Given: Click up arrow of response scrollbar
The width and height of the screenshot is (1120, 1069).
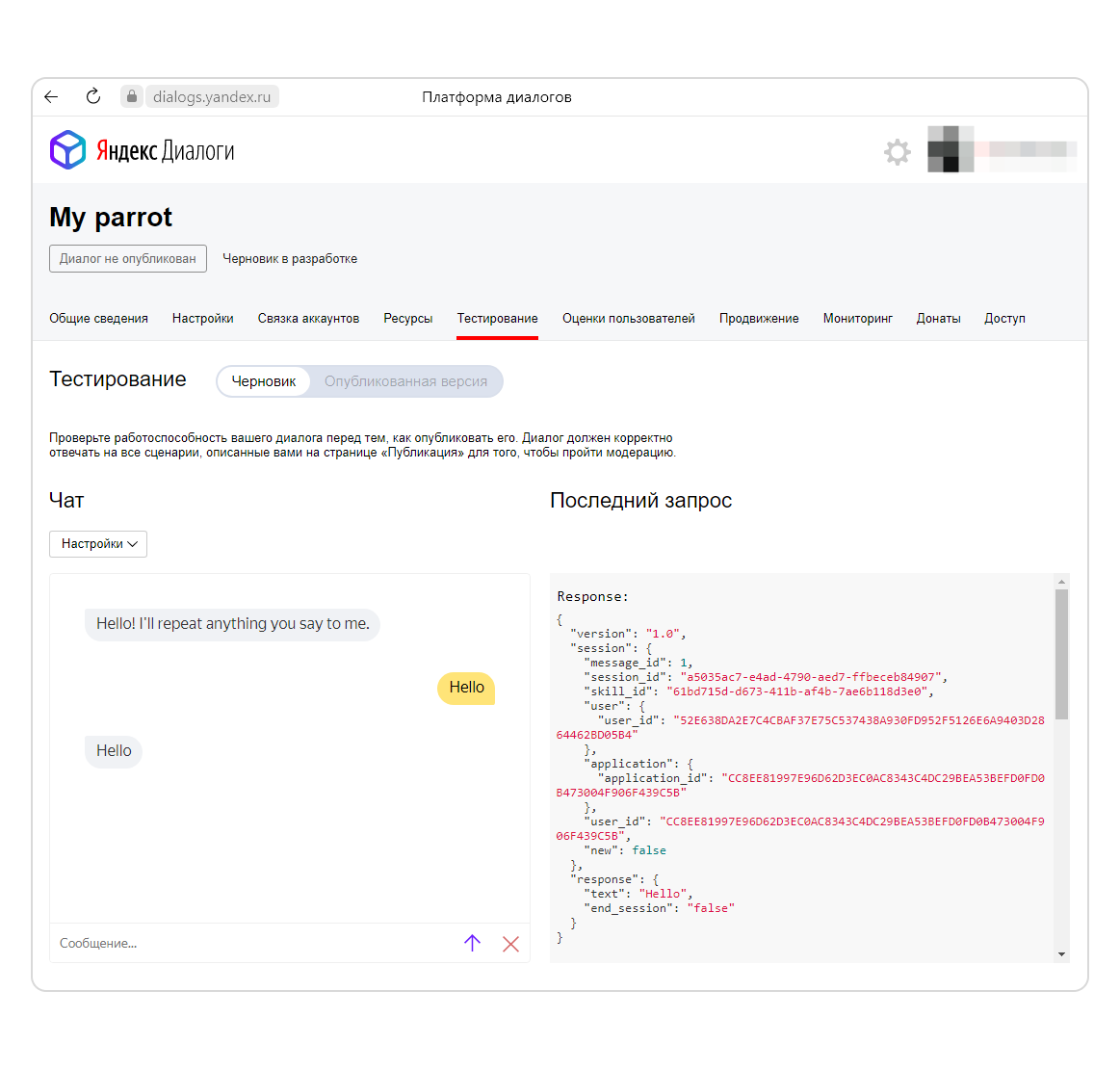Looking at the screenshot, I should (1061, 582).
